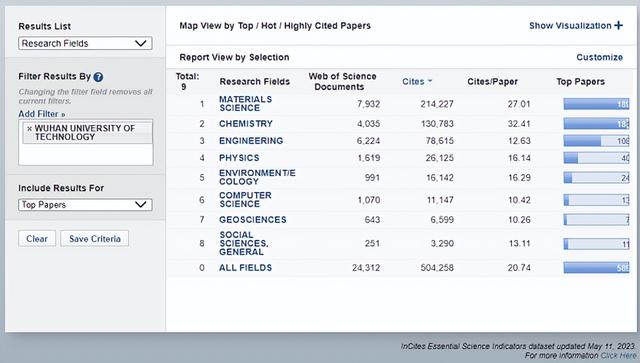Open the Geosciences research field
Image resolution: width=640 pixels, height=363 pixels.
point(253,220)
